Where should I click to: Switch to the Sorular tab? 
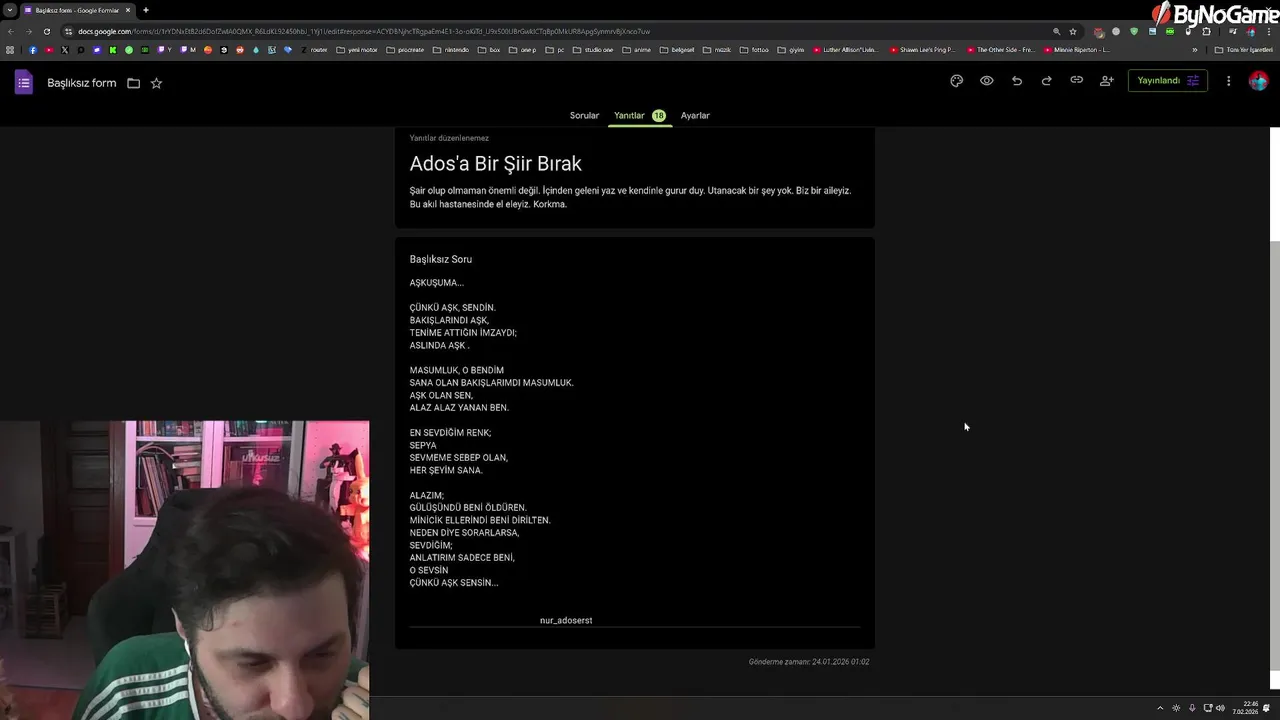(584, 115)
